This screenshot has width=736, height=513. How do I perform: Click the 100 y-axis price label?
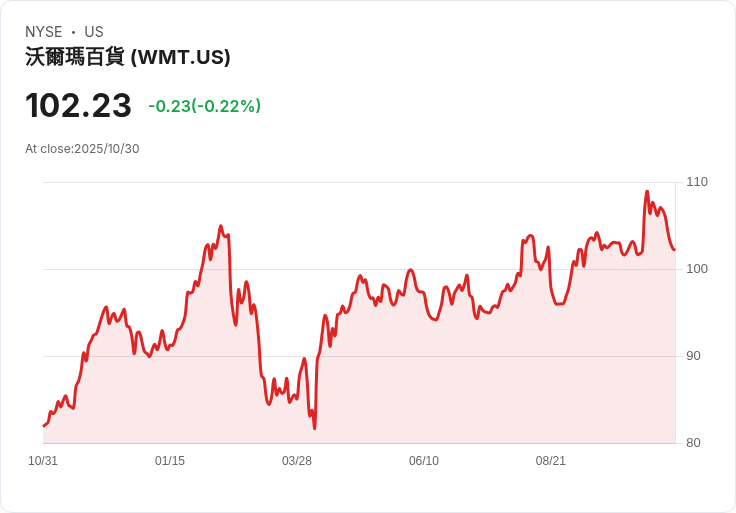pyautogui.click(x=697, y=269)
